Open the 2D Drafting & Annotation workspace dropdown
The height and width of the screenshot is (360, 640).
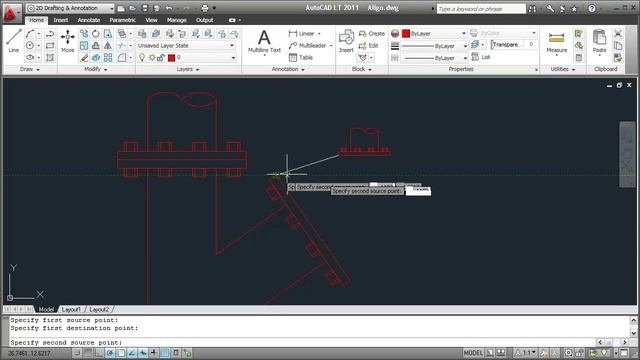tap(70, 8)
